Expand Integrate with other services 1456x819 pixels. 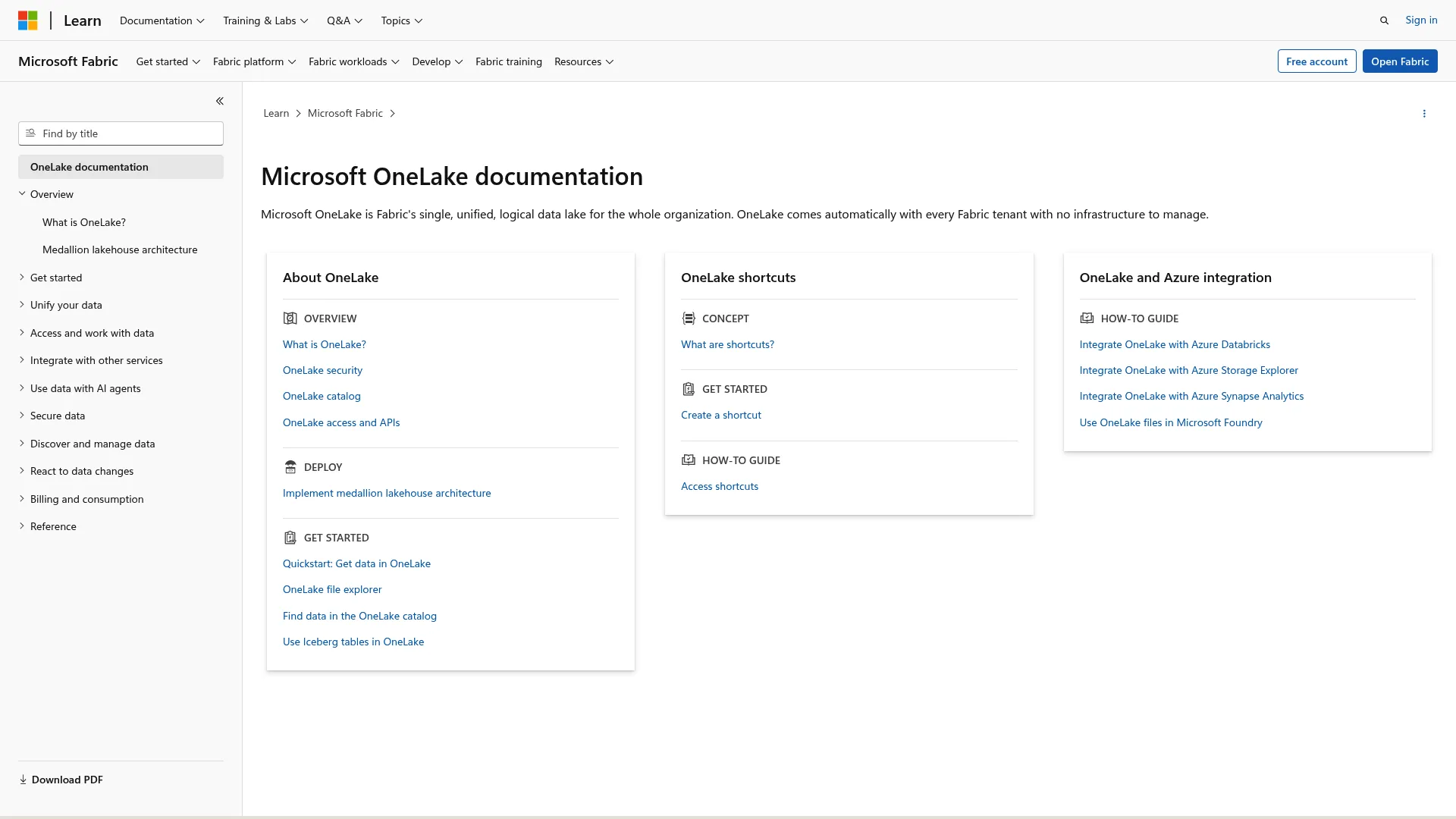[22, 360]
